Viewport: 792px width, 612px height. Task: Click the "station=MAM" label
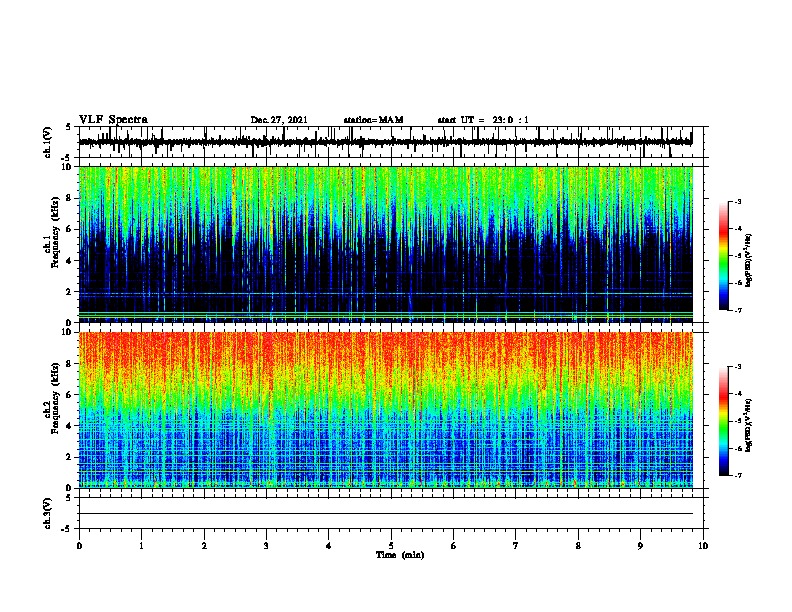[373, 120]
